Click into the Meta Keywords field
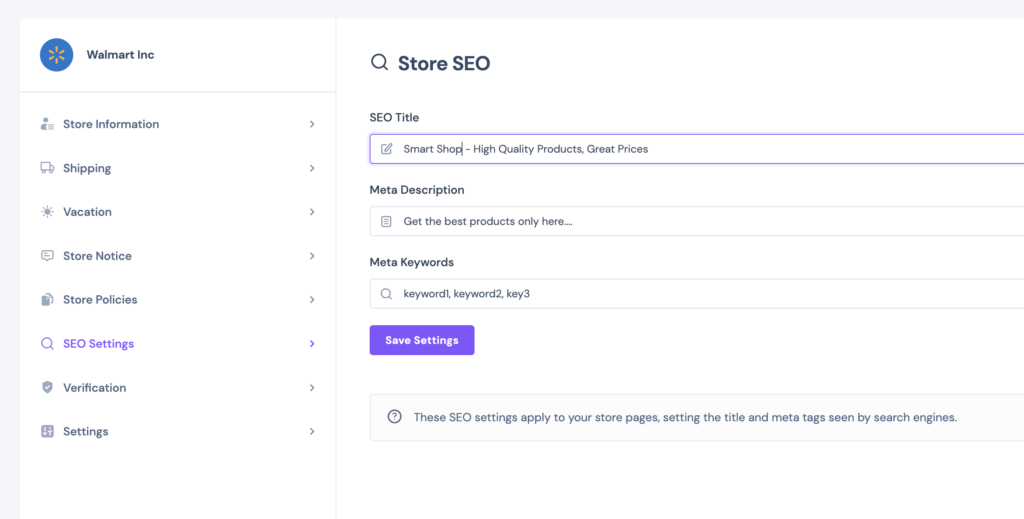The image size is (1024, 519). (697, 294)
